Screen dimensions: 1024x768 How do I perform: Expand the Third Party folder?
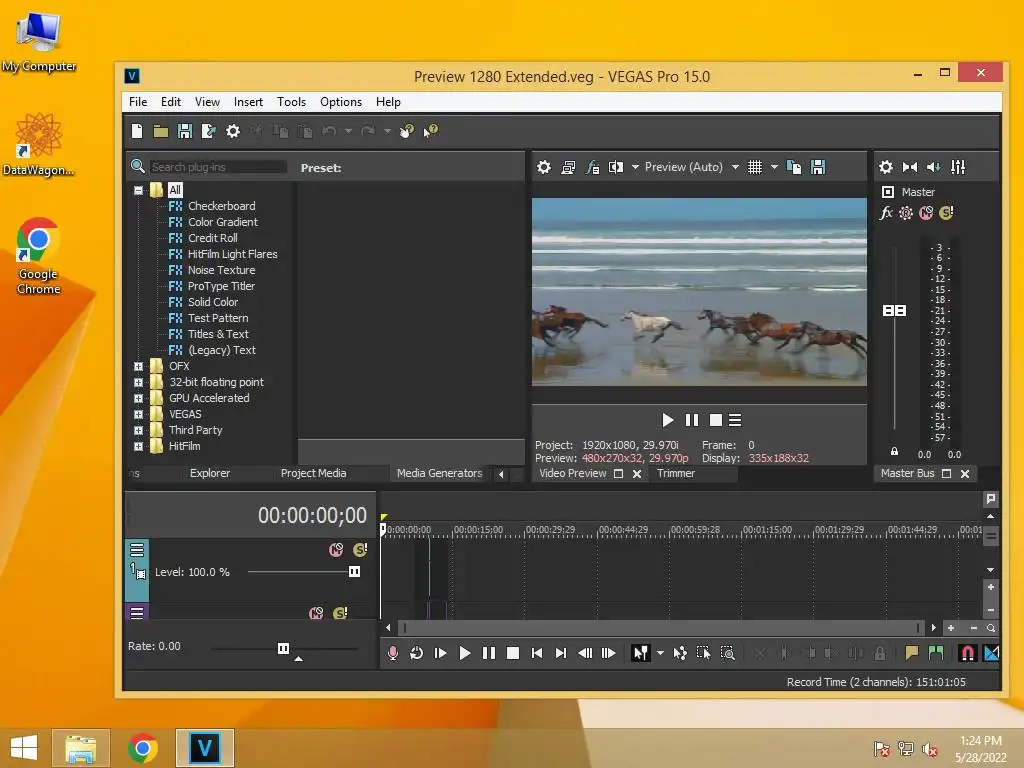click(138, 430)
